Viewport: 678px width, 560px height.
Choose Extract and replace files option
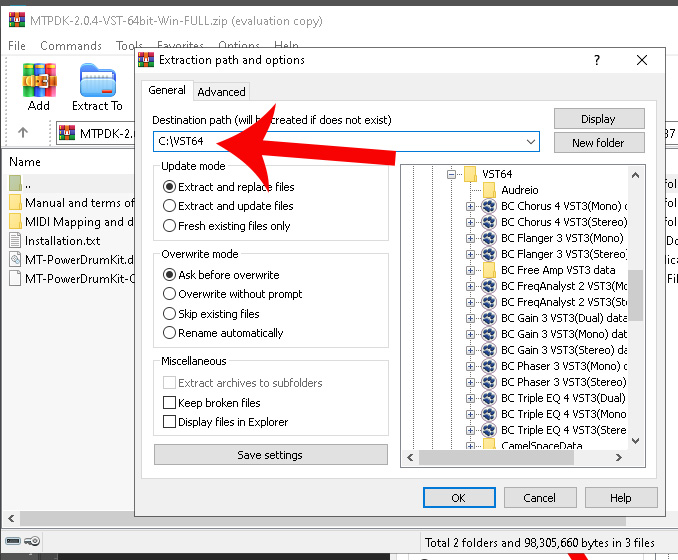[170, 187]
